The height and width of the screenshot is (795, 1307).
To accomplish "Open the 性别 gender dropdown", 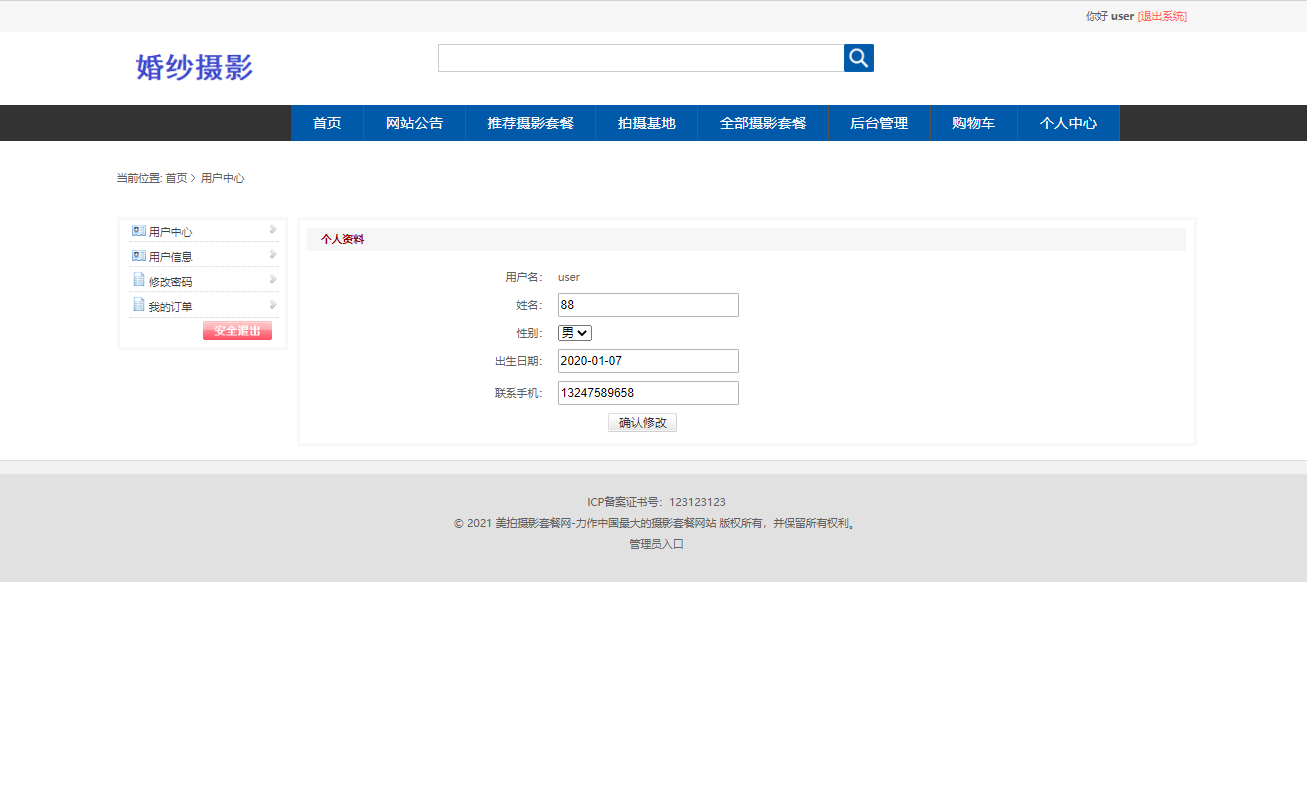I will (575, 333).
